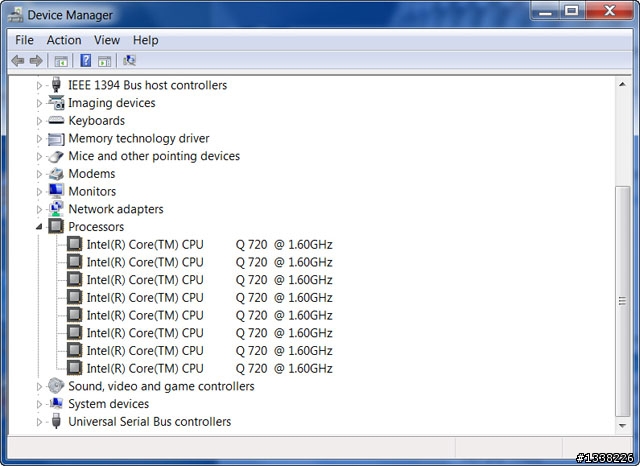The width and height of the screenshot is (640, 466).
Task: Open the View menu
Action: pos(107,40)
